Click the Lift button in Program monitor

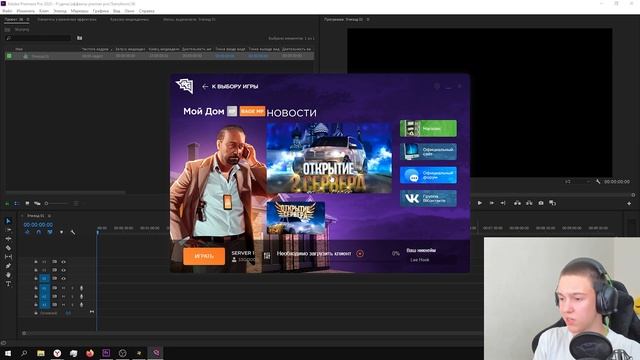point(517,203)
